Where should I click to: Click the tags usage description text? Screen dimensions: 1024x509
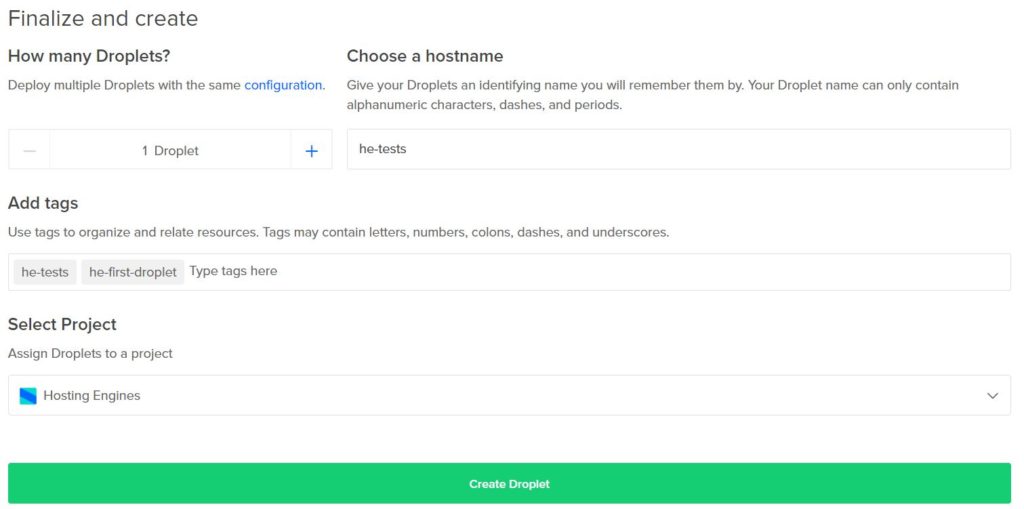pyautogui.click(x=338, y=232)
